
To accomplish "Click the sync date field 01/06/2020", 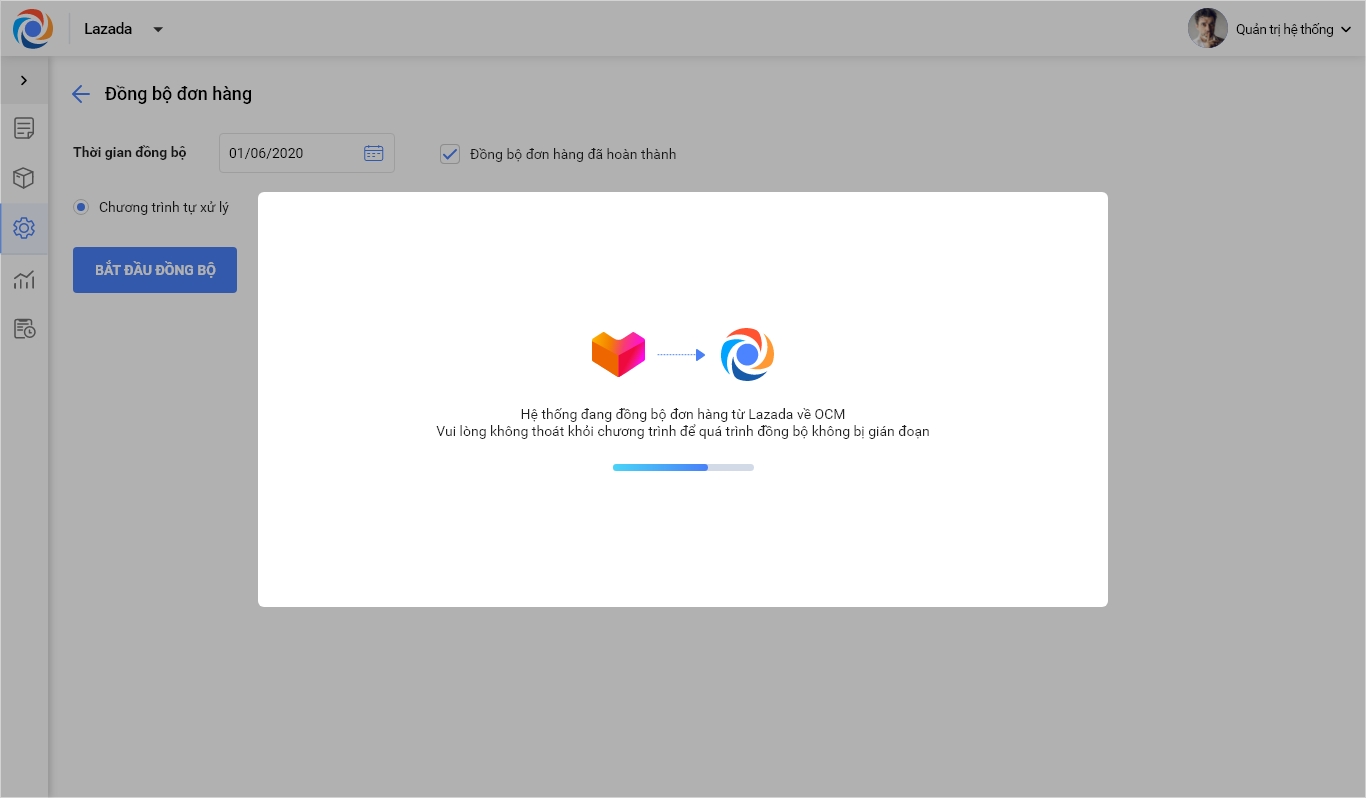I will [307, 153].
